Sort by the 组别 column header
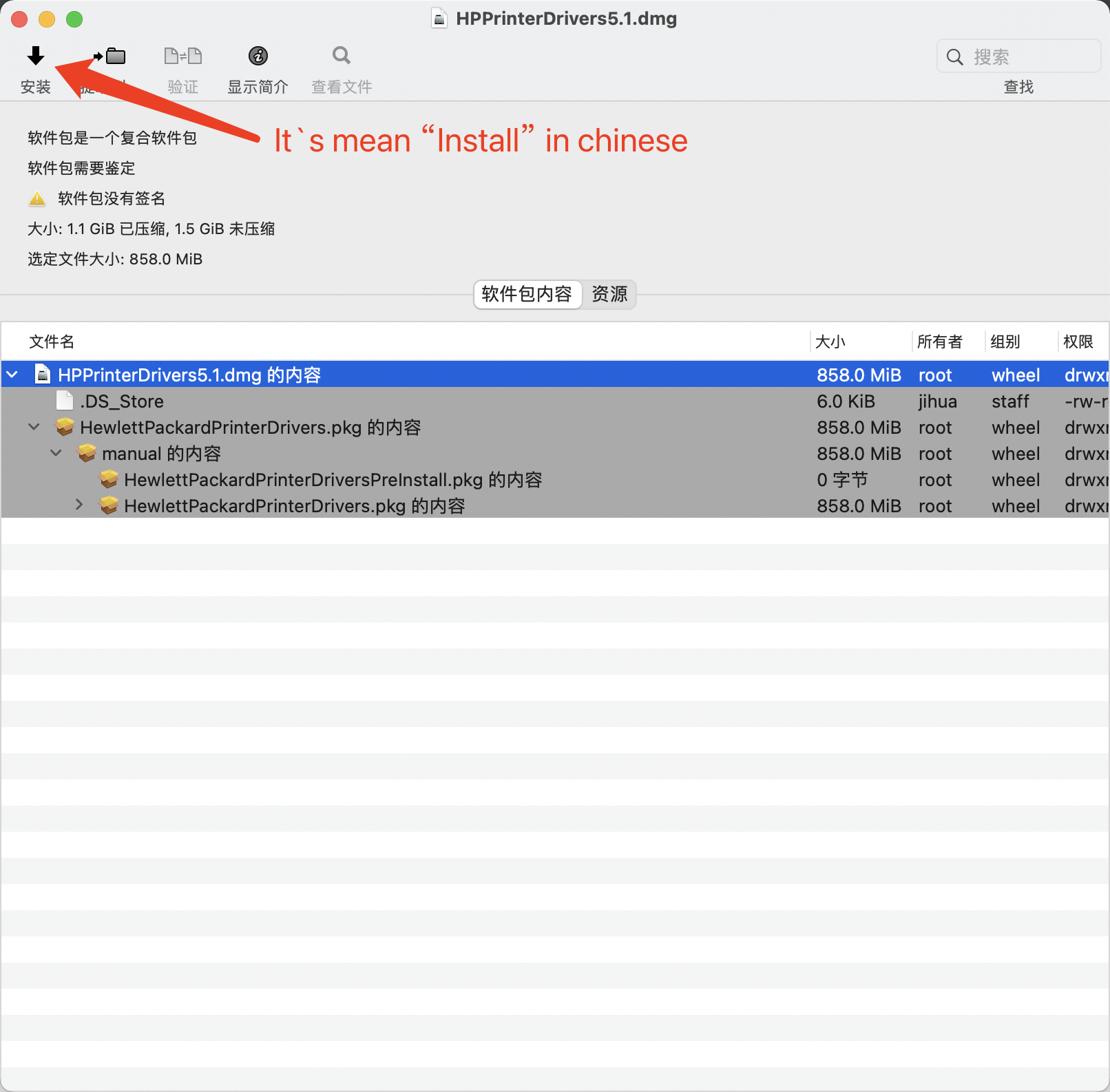Image resolution: width=1110 pixels, height=1092 pixels. 1005,342
